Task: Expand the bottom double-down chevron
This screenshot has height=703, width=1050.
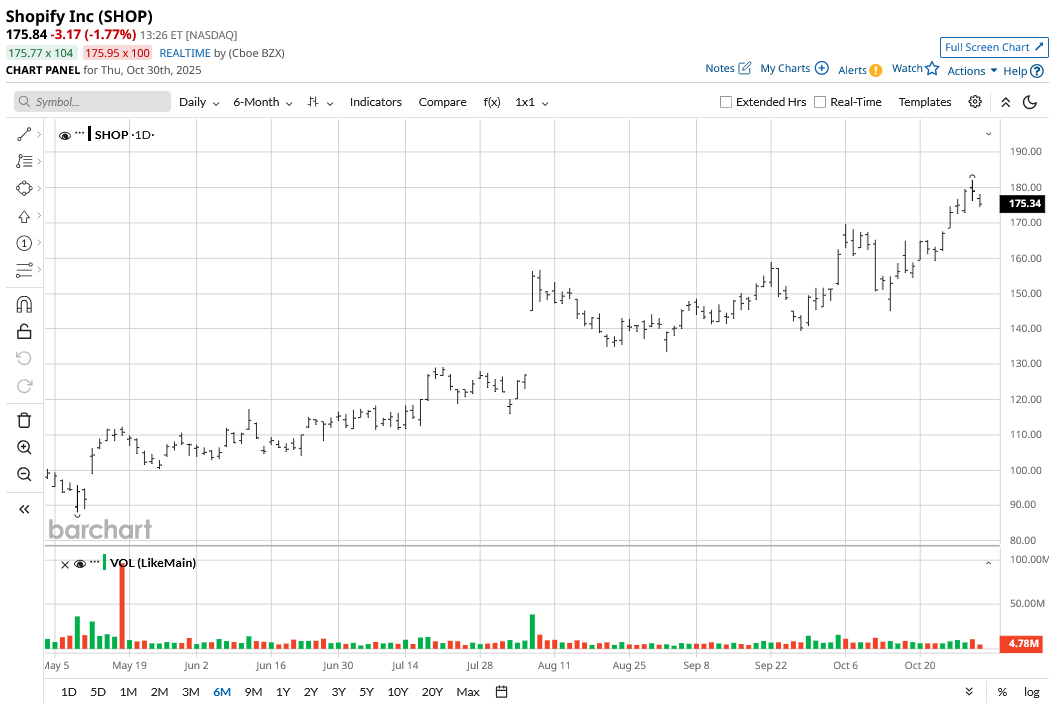Action: [968, 692]
